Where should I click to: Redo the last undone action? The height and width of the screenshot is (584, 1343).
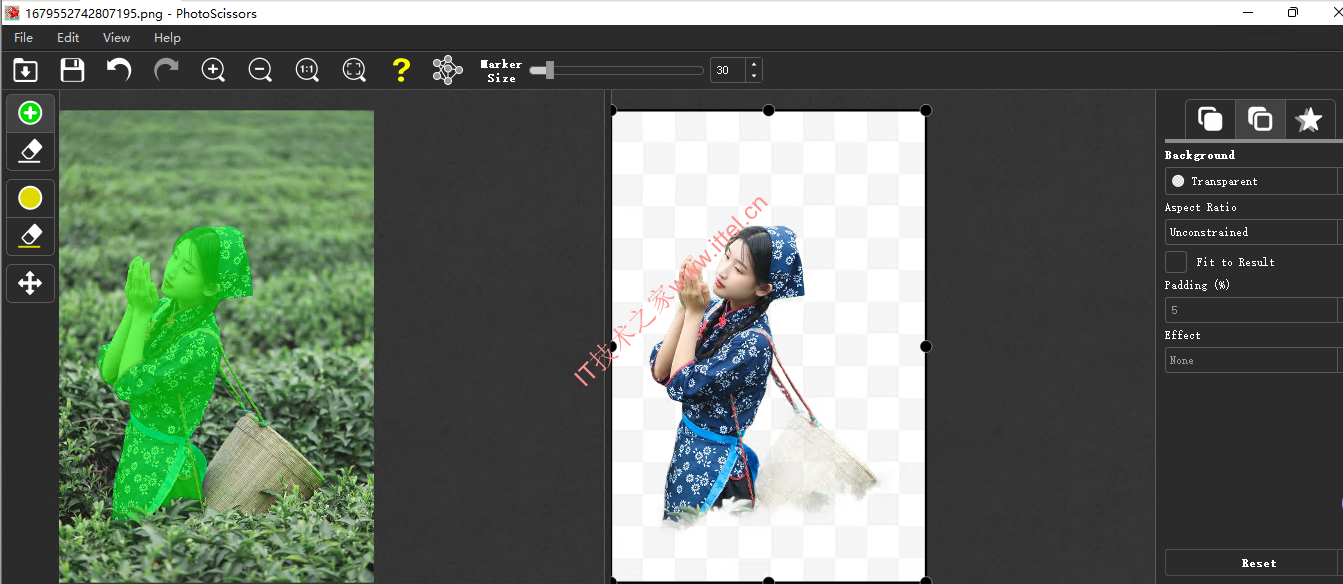coord(166,70)
